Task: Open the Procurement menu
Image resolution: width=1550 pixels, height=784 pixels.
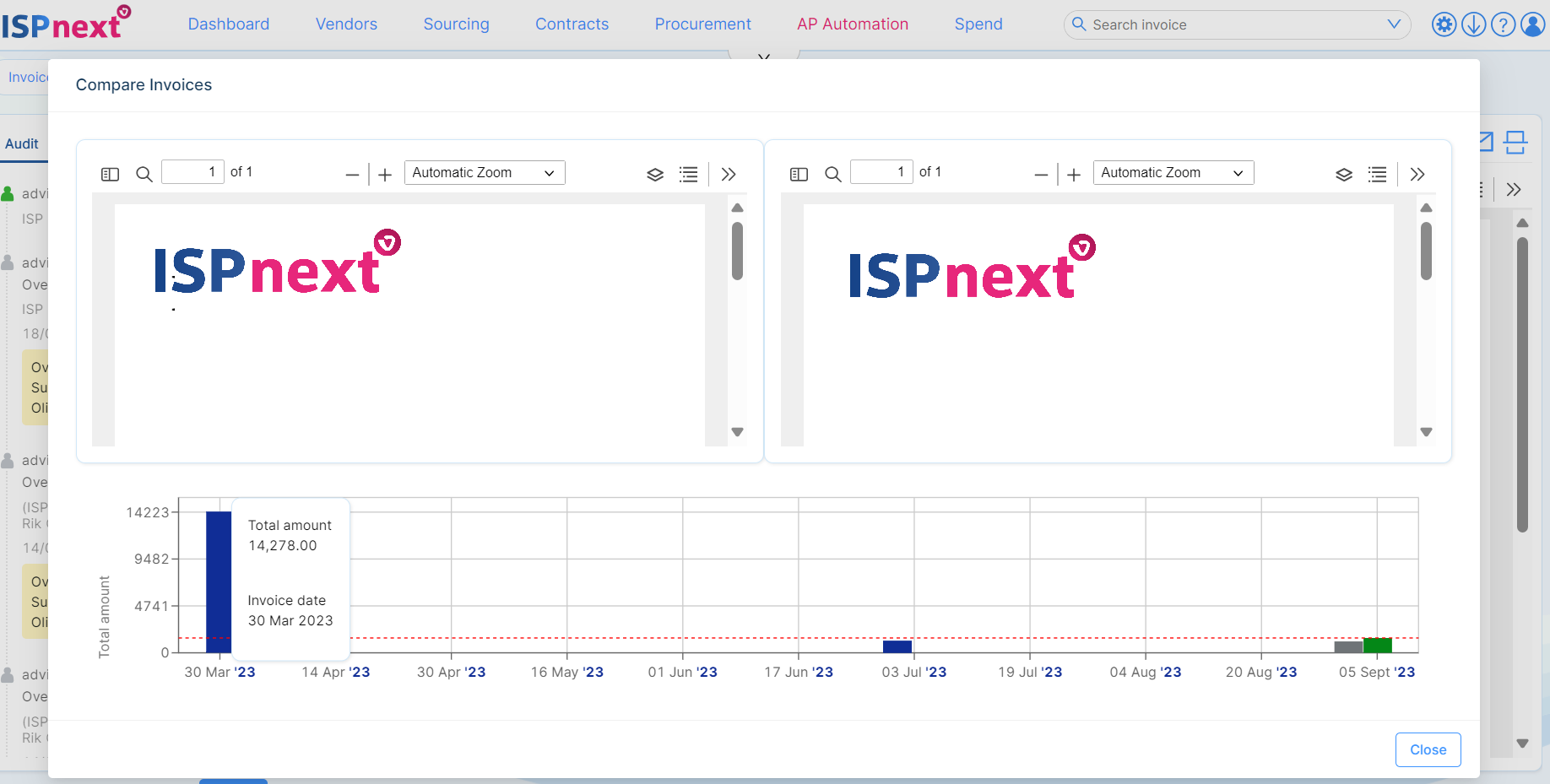Action: coord(703,24)
